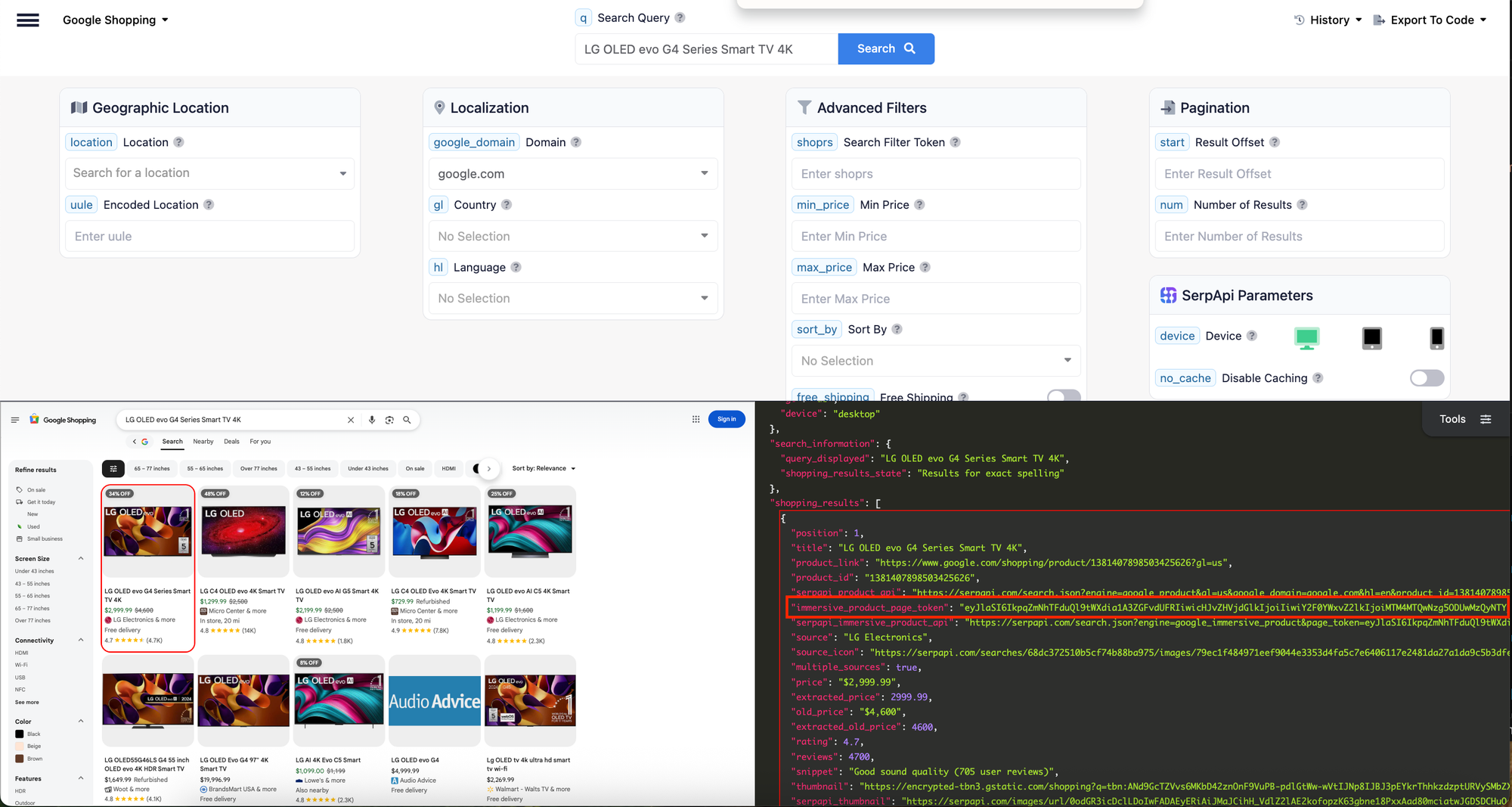Select the Search tab in preview
Image resolution: width=1512 pixels, height=807 pixels.
(172, 442)
